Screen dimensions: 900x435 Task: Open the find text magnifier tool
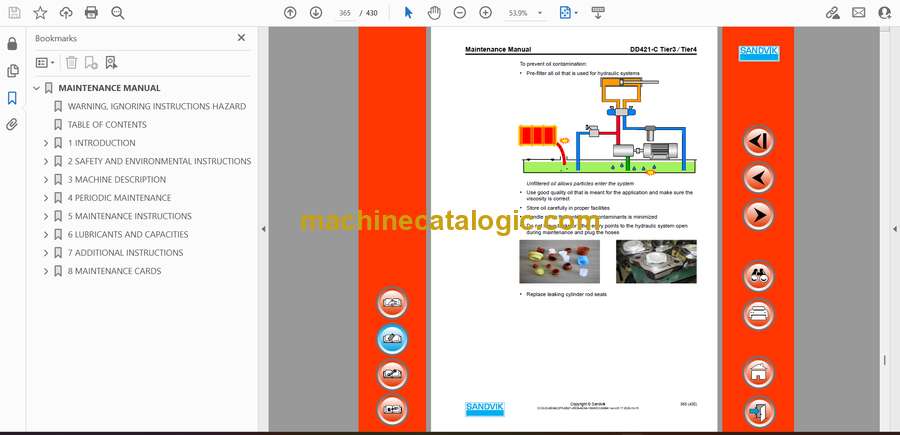(118, 13)
